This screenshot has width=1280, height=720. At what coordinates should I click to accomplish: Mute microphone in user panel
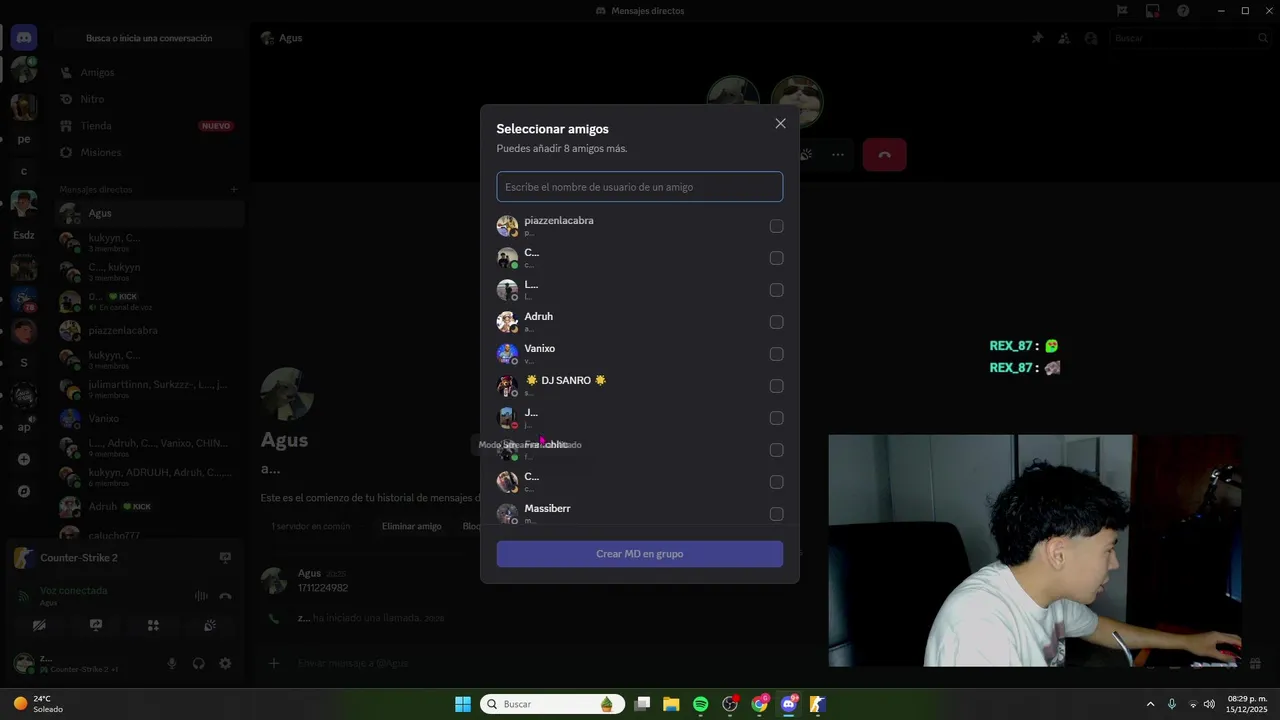point(172,663)
